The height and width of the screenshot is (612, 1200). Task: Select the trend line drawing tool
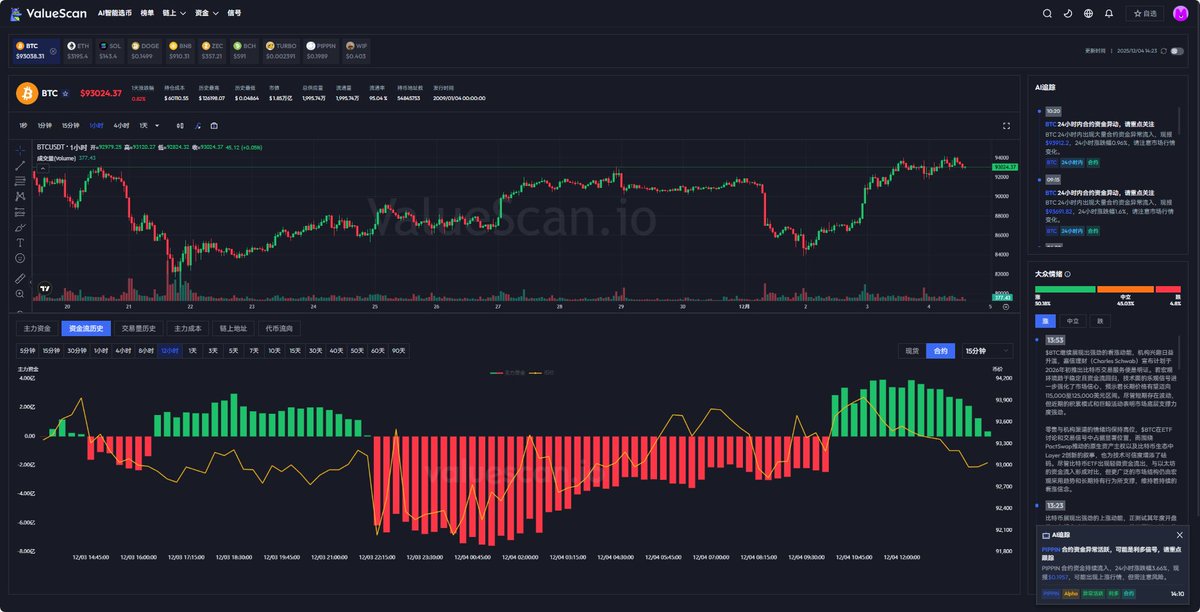tap(20, 165)
